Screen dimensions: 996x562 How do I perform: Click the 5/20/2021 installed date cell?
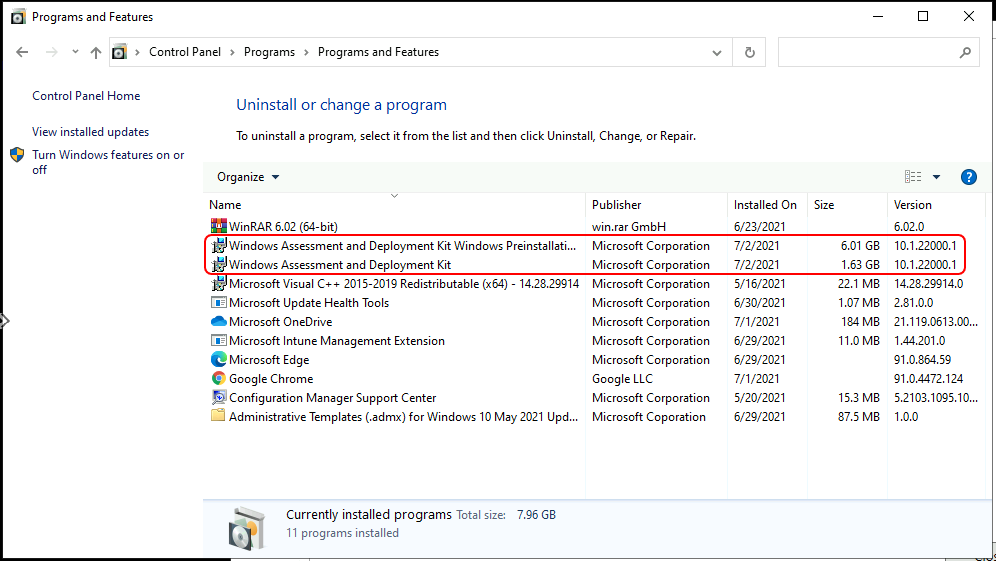760,398
